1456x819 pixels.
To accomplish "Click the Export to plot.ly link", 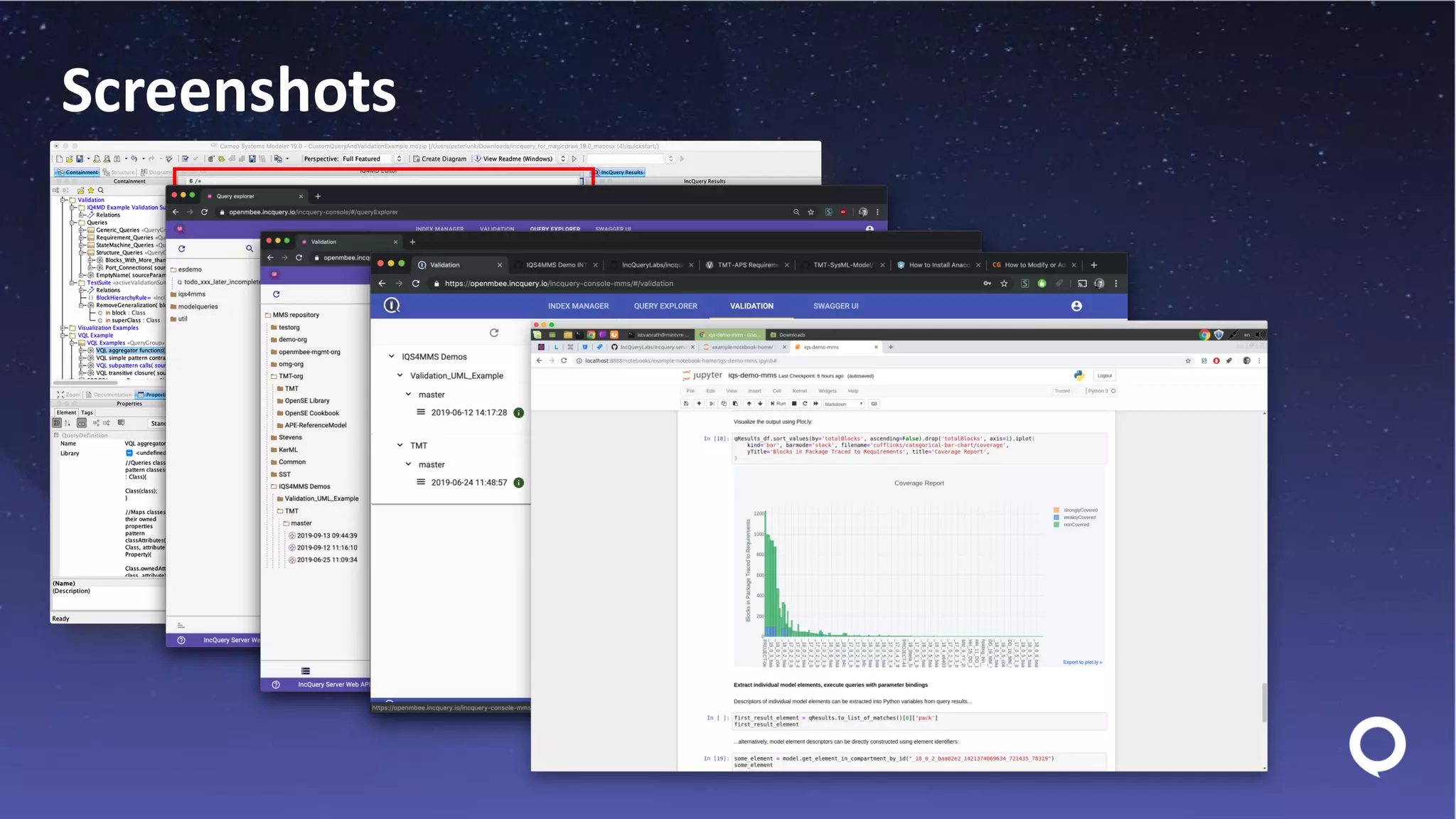I will pyautogui.click(x=1082, y=662).
